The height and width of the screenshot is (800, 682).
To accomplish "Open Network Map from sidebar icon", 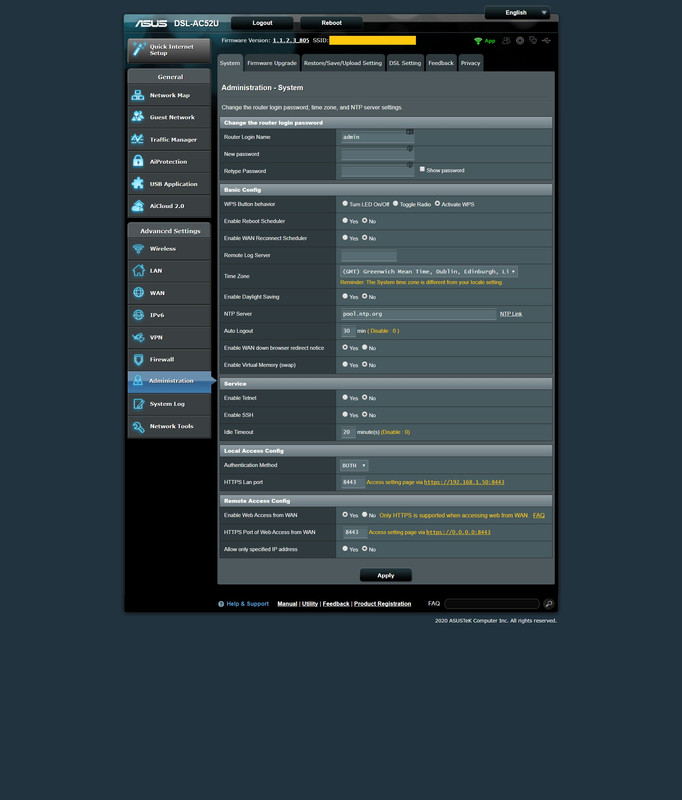I will coord(138,95).
